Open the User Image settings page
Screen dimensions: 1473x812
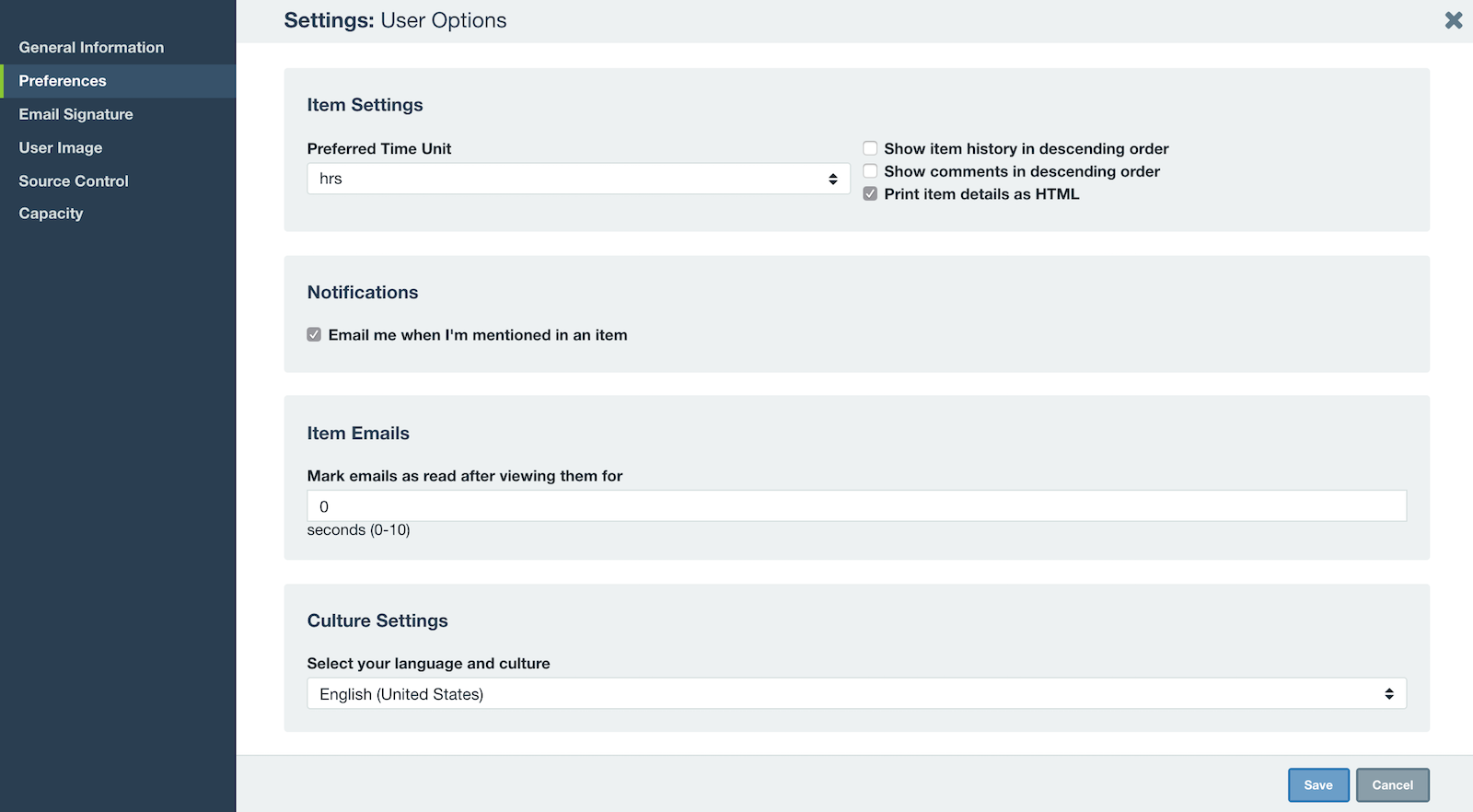[x=61, y=147]
